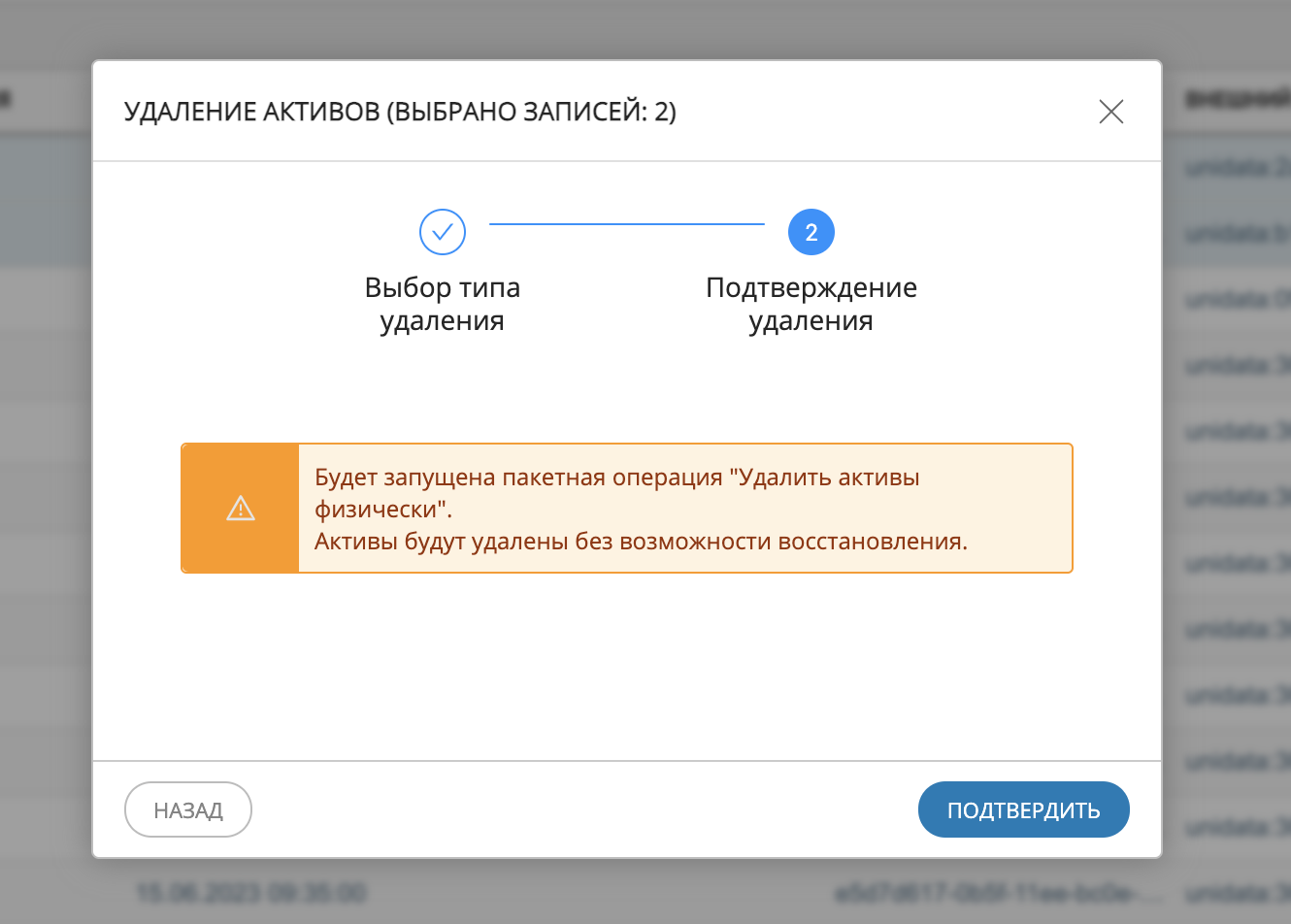
Task: Click text 'Активы будут удалены без возможности восстановления'
Action: (641, 542)
